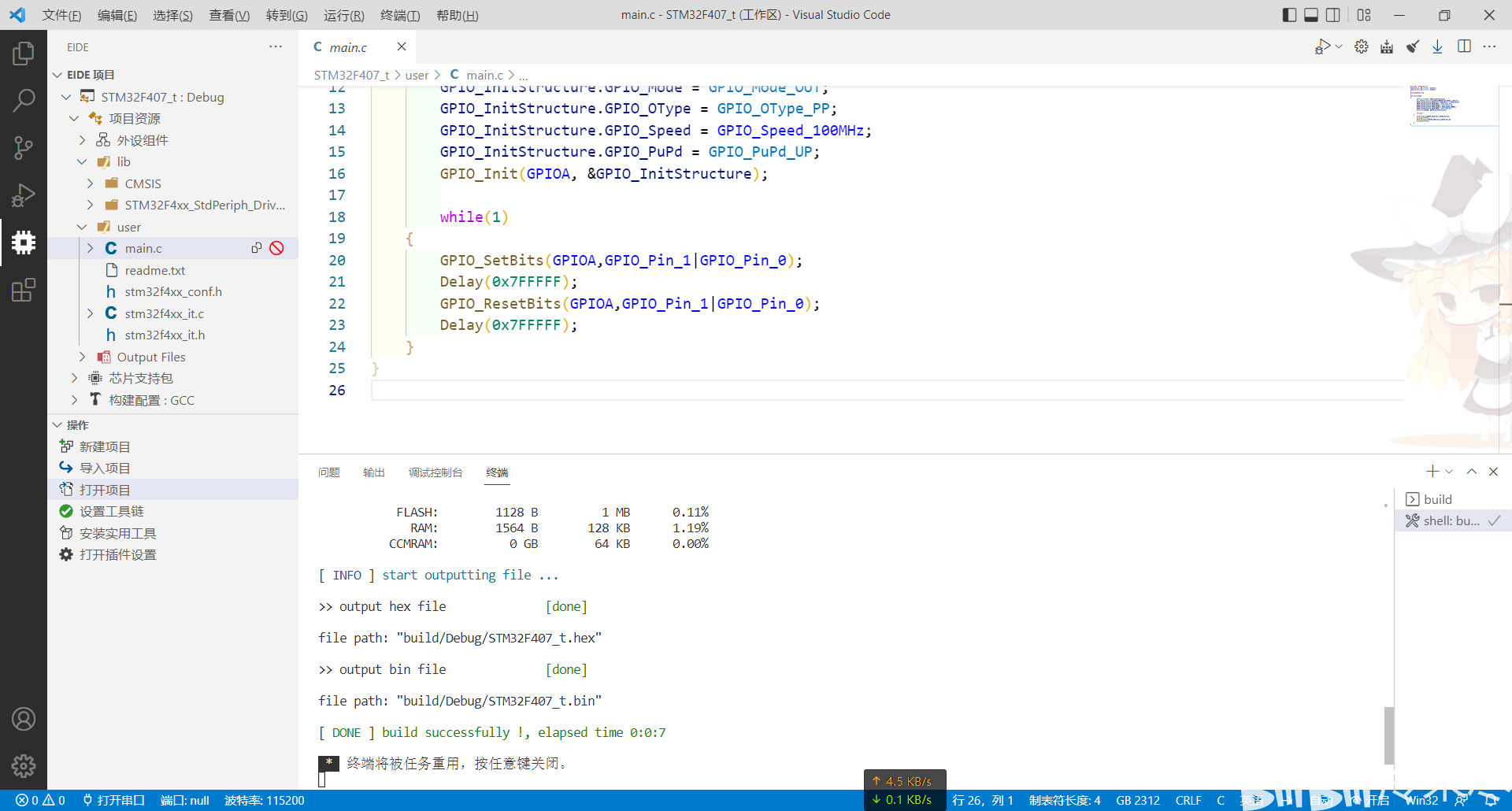Open stm32f4xx_conf.h file

(172, 291)
